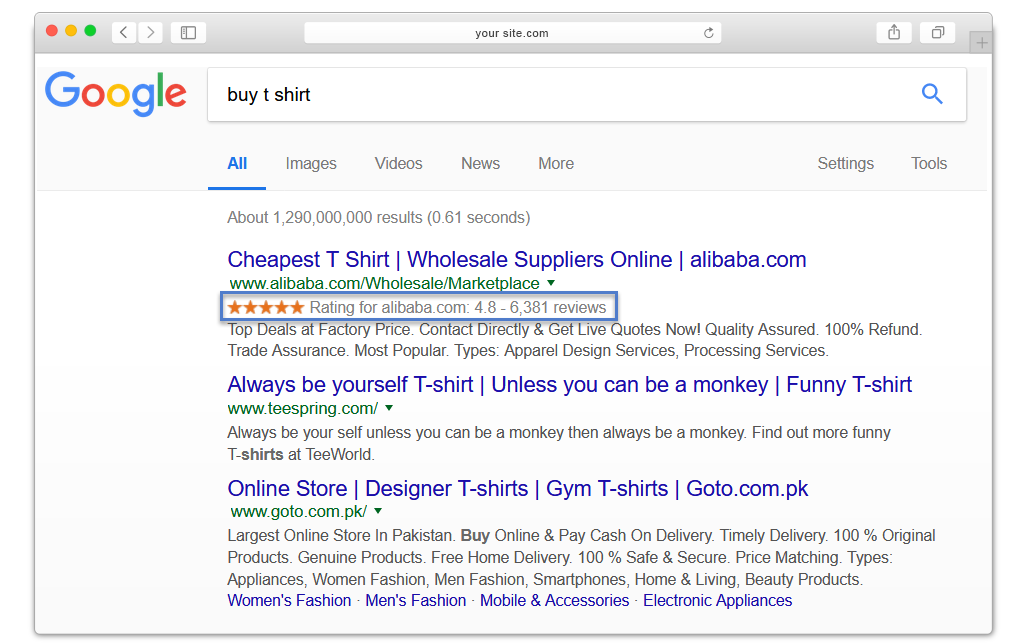Toggle the browser sidebar icon
Screen dimensions: 1024x643
[x=188, y=32]
